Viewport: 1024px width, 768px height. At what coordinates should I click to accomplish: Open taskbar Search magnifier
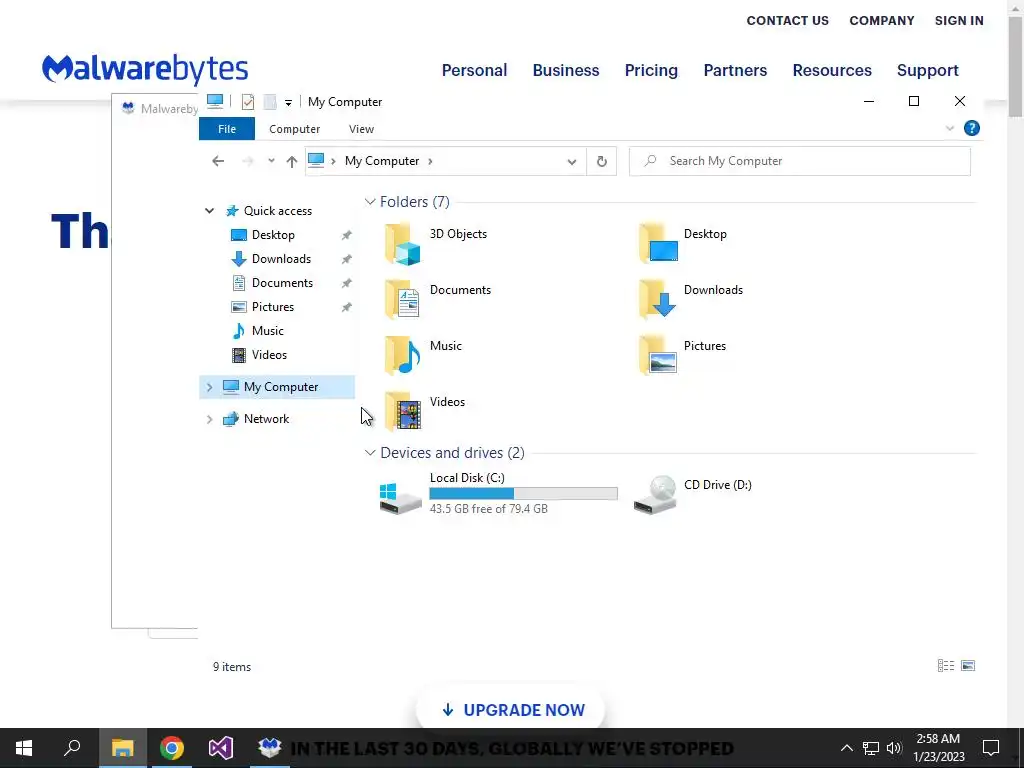(x=72, y=748)
